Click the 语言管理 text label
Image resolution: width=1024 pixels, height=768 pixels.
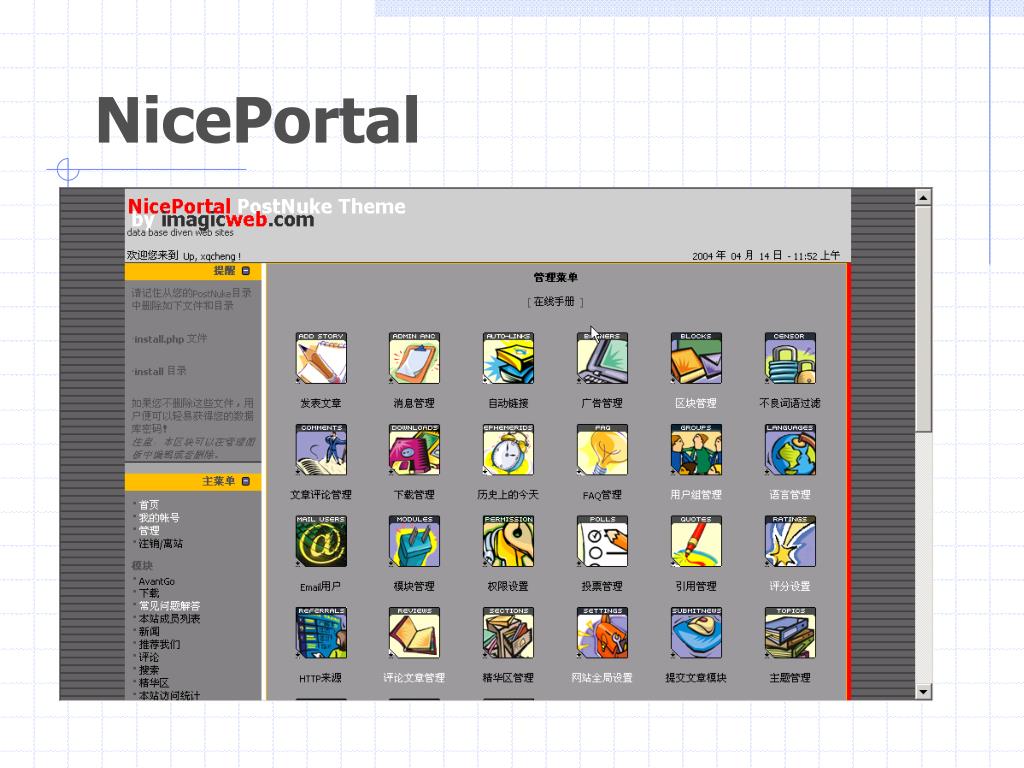tap(790, 495)
